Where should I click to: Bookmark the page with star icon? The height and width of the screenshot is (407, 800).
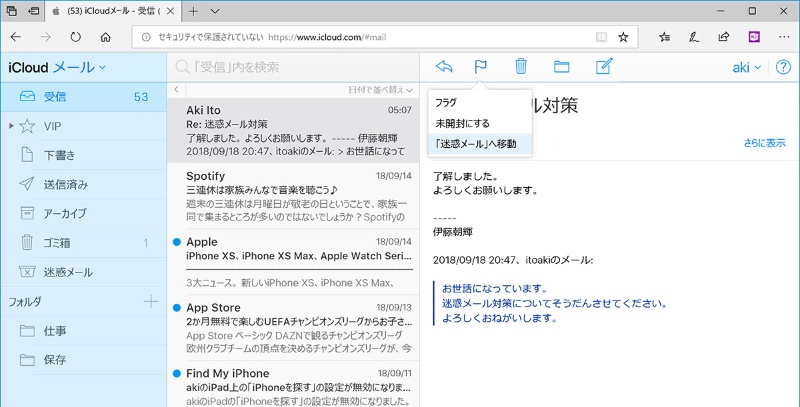pos(623,37)
